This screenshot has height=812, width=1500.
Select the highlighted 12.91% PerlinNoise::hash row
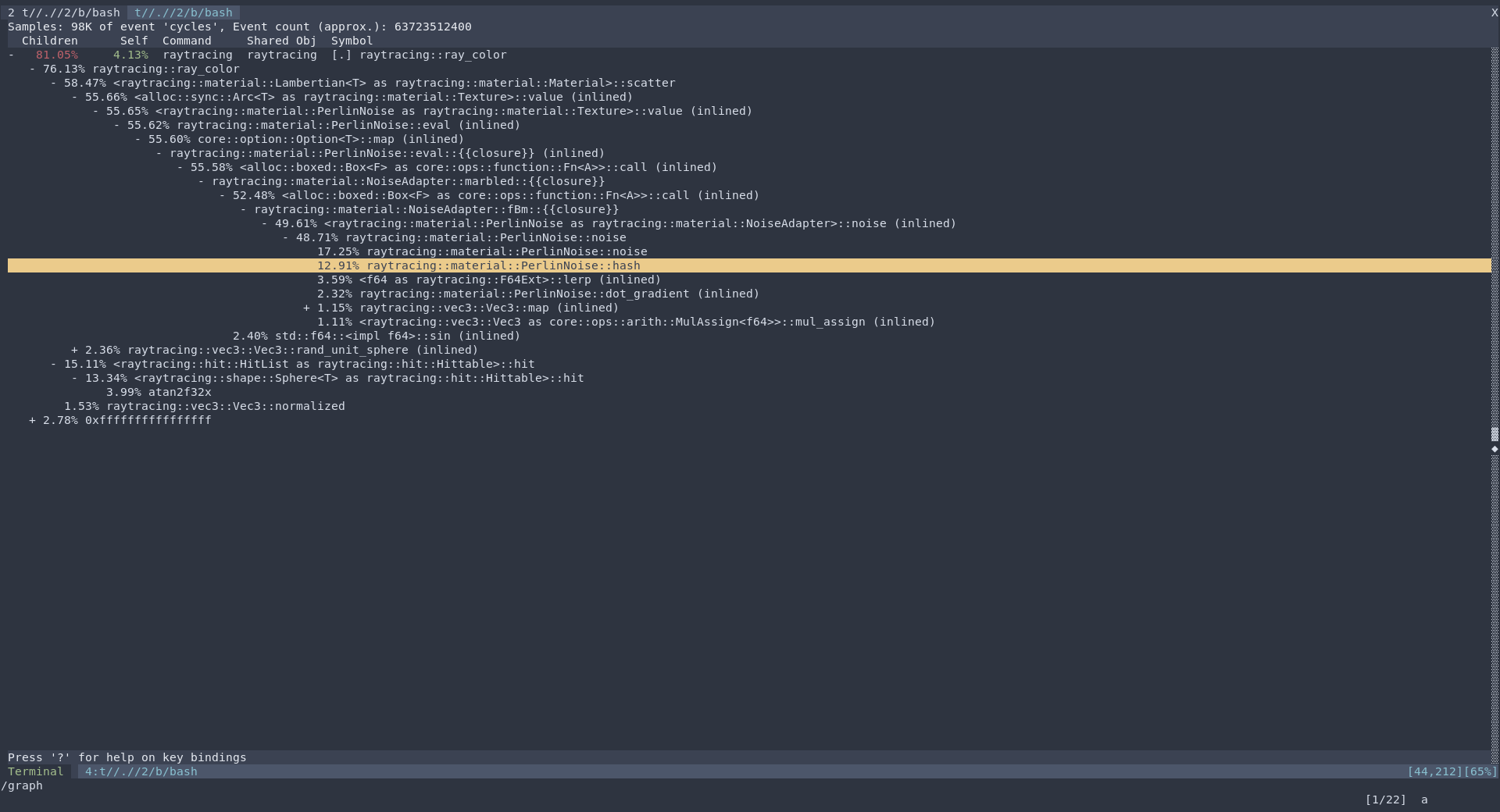click(749, 266)
